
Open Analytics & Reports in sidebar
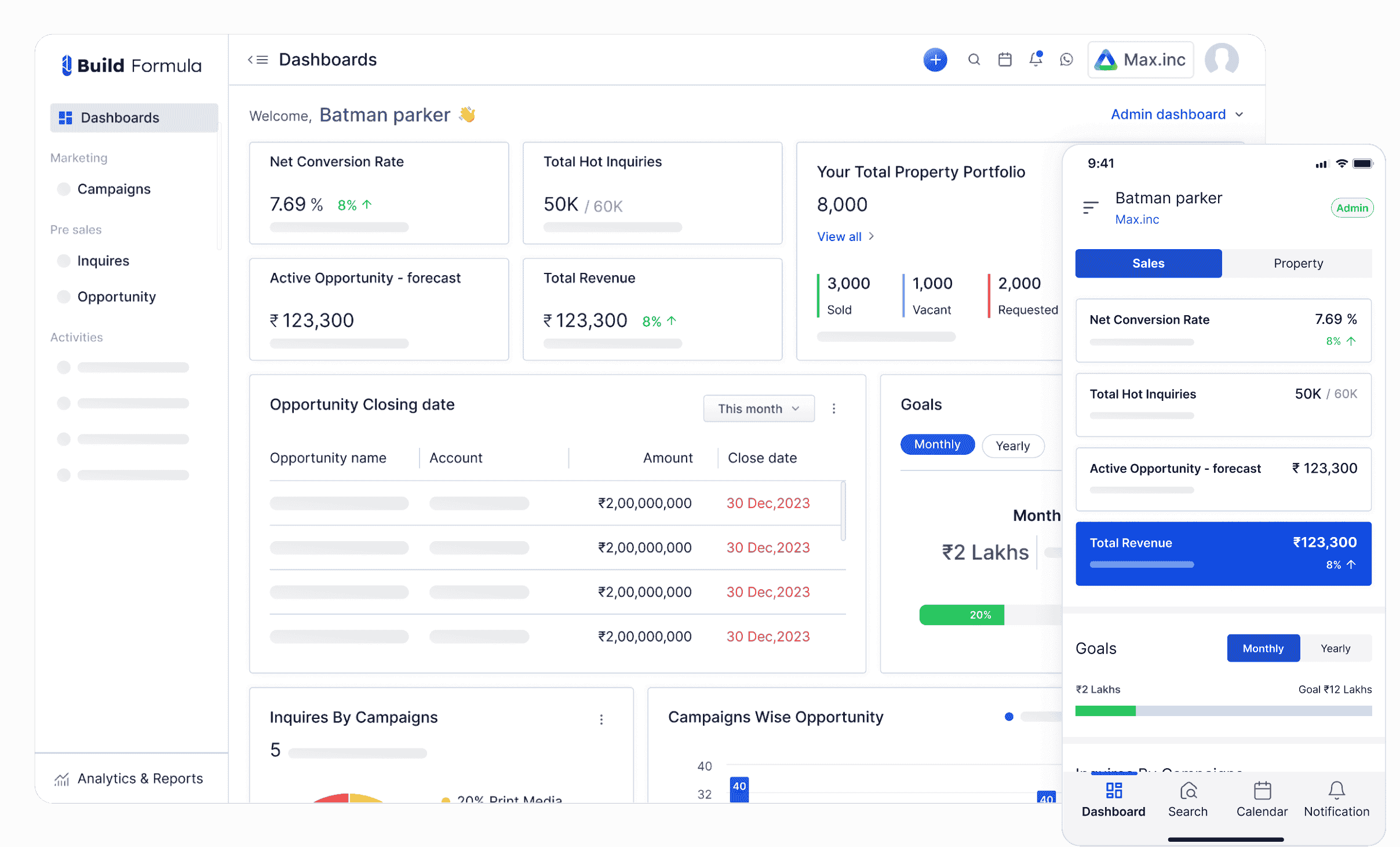tap(140, 778)
